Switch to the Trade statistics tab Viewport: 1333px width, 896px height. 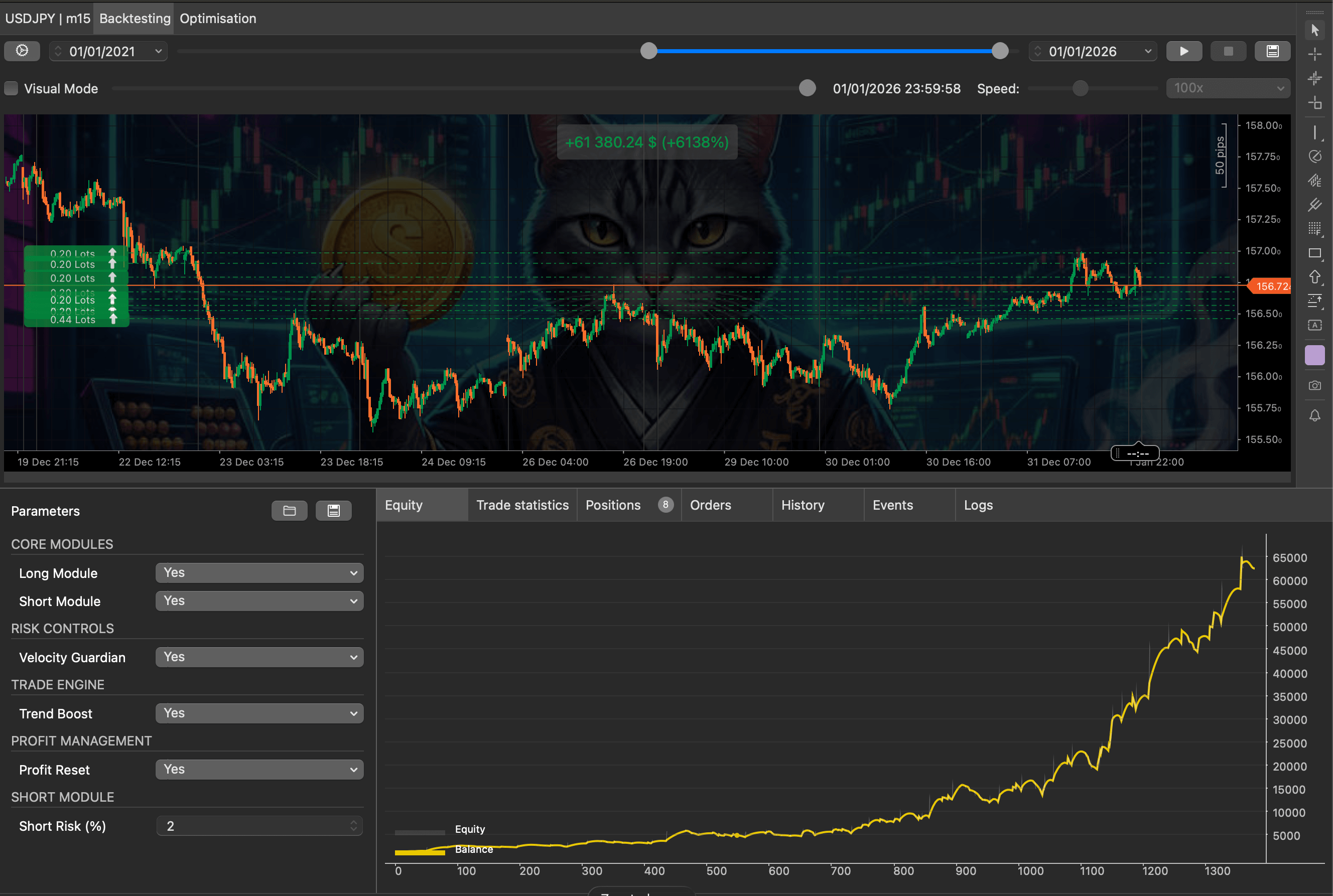click(522, 505)
